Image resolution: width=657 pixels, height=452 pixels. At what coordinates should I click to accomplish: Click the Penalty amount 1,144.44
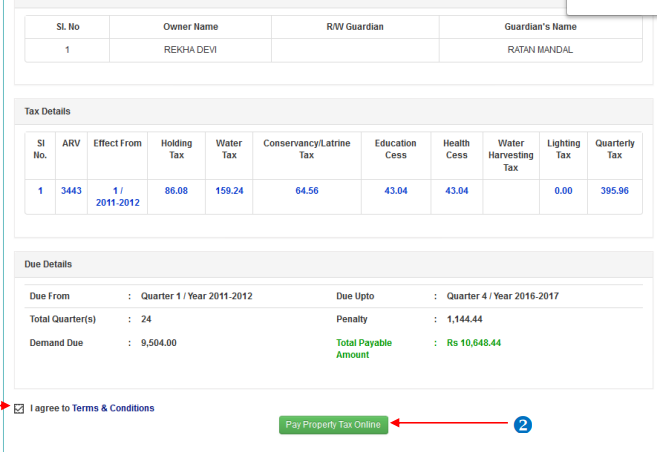point(466,320)
